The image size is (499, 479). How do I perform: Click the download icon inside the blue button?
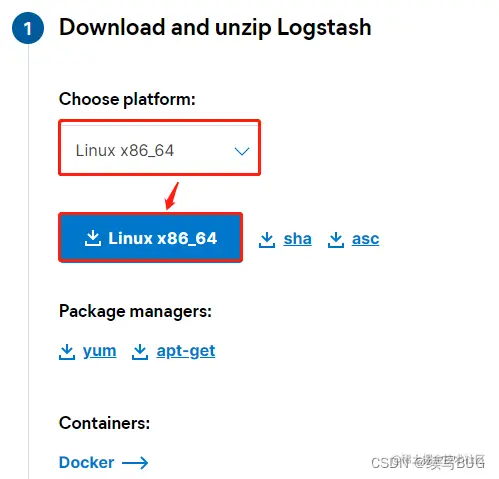pos(93,238)
